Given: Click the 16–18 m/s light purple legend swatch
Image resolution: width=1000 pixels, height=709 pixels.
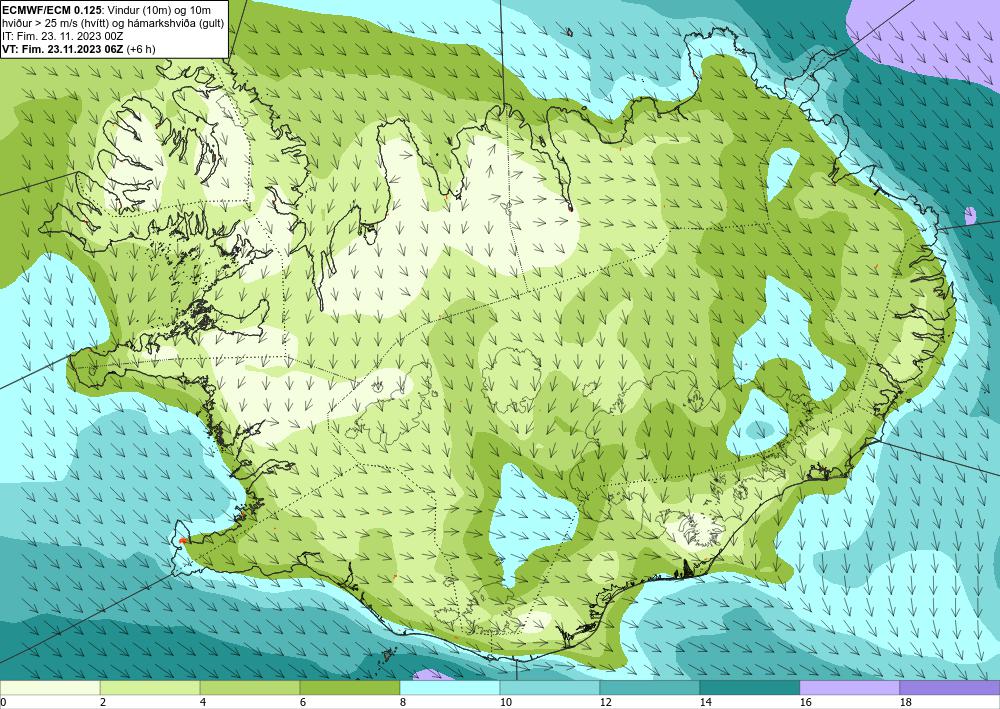Looking at the screenshot, I should click(849, 687).
